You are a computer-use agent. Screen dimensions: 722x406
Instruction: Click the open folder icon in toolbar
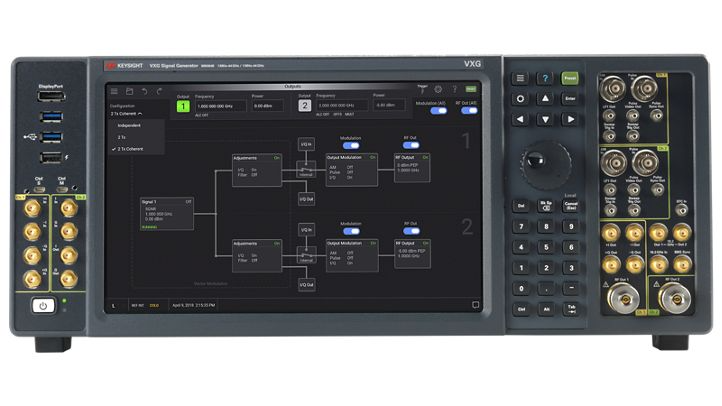click(x=128, y=90)
